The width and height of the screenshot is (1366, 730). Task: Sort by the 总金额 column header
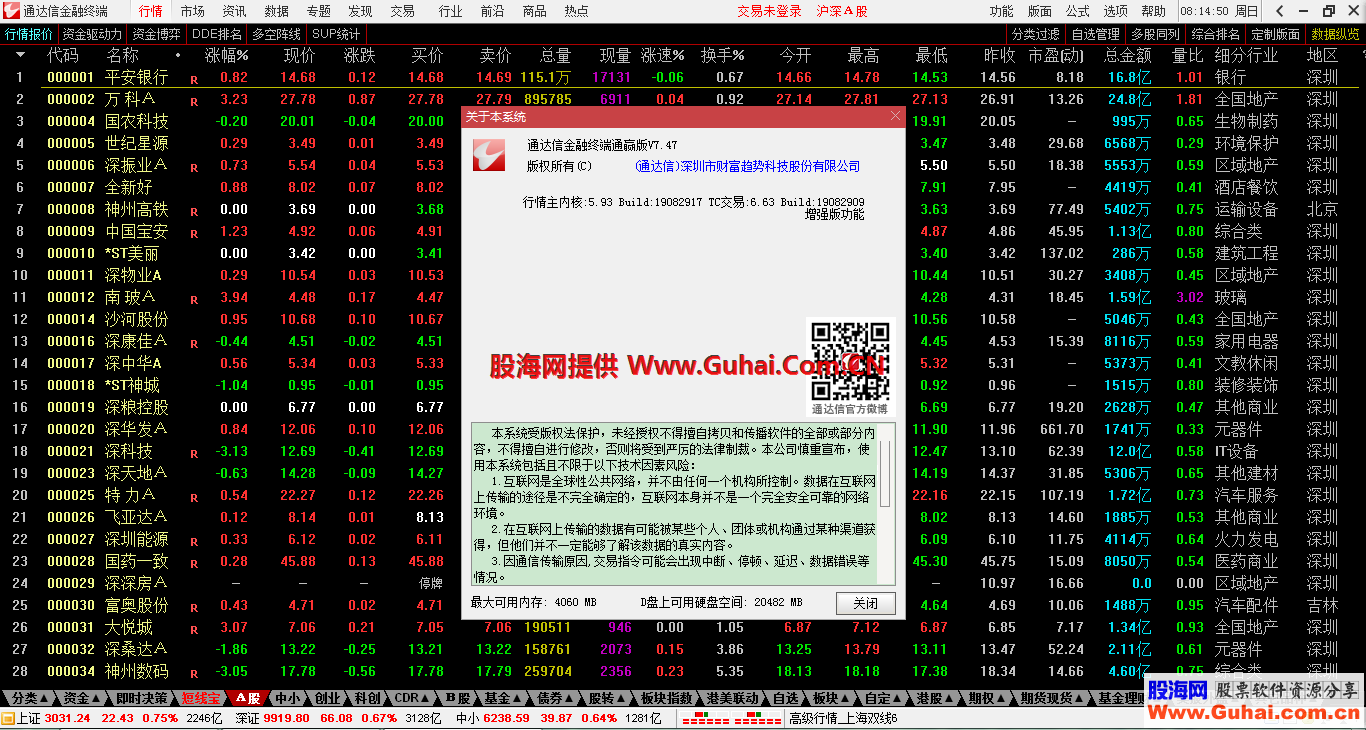(1128, 55)
